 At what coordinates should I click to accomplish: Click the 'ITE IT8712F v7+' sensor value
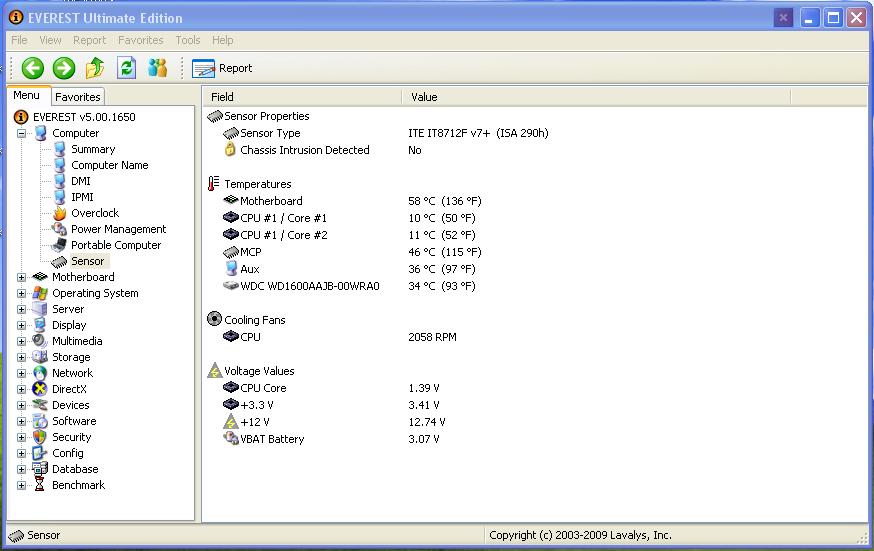tap(478, 133)
